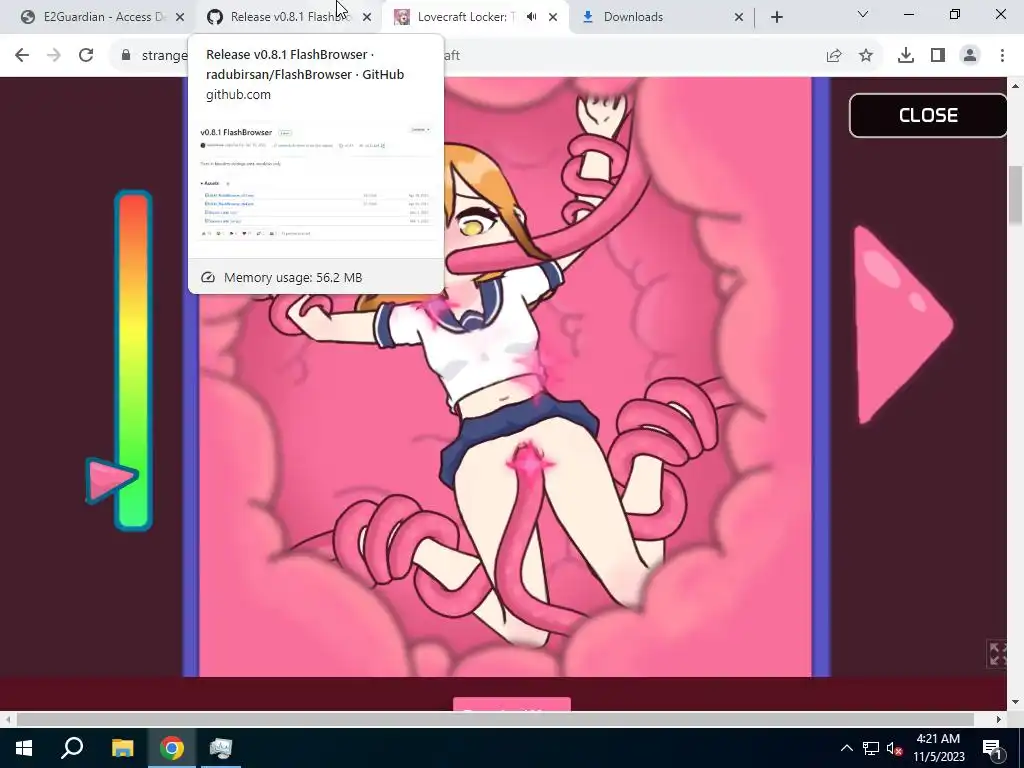Close the E2Guardian tab
Viewport: 1024px width, 768px height.
coord(180,17)
